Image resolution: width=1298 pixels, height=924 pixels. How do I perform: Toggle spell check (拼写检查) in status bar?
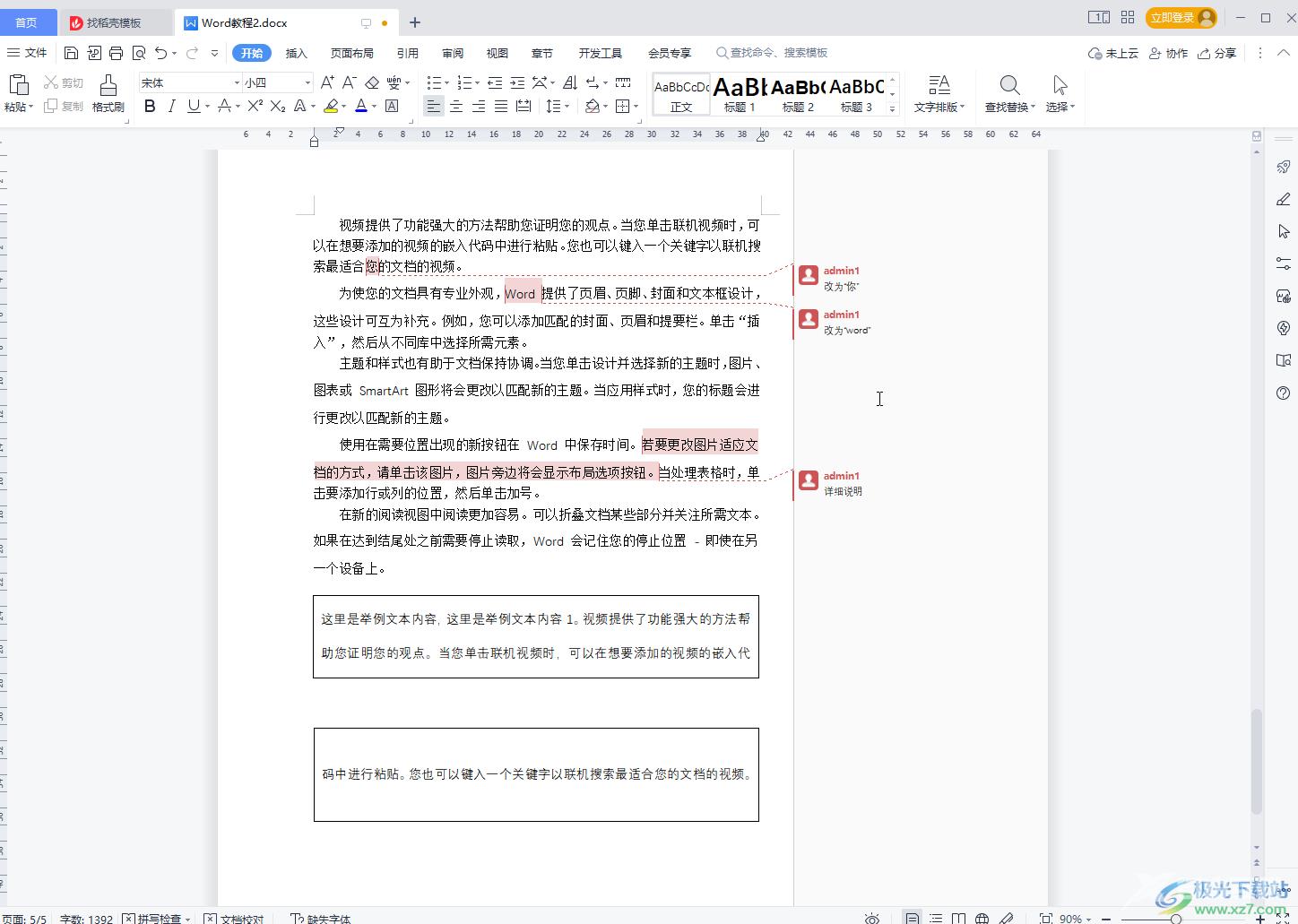coord(156,919)
